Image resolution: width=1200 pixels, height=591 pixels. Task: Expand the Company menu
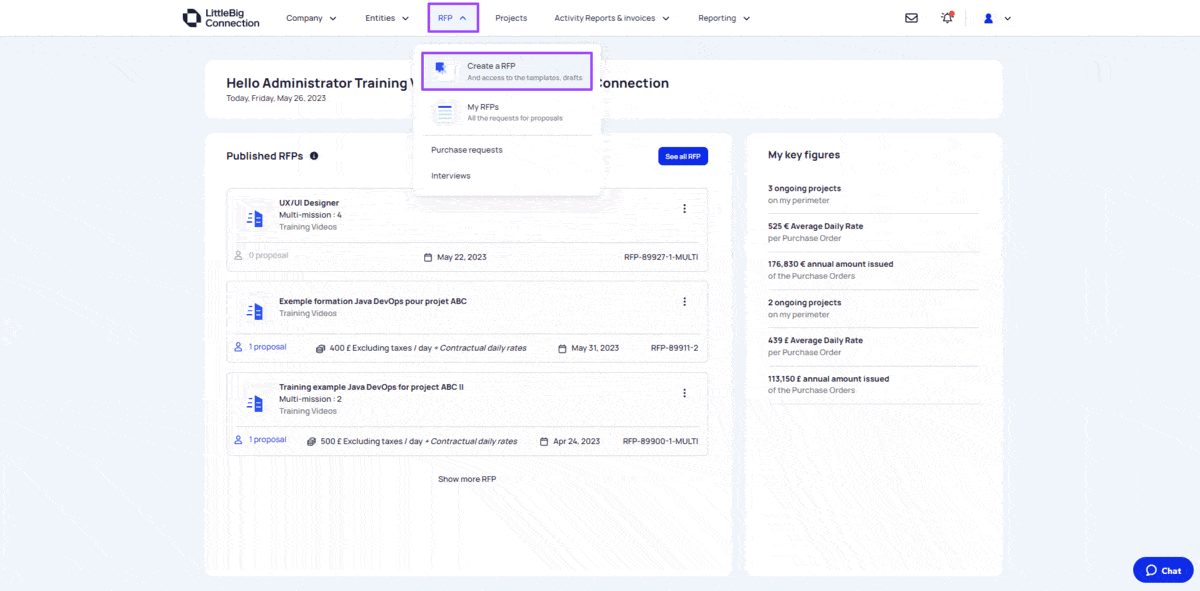(311, 18)
